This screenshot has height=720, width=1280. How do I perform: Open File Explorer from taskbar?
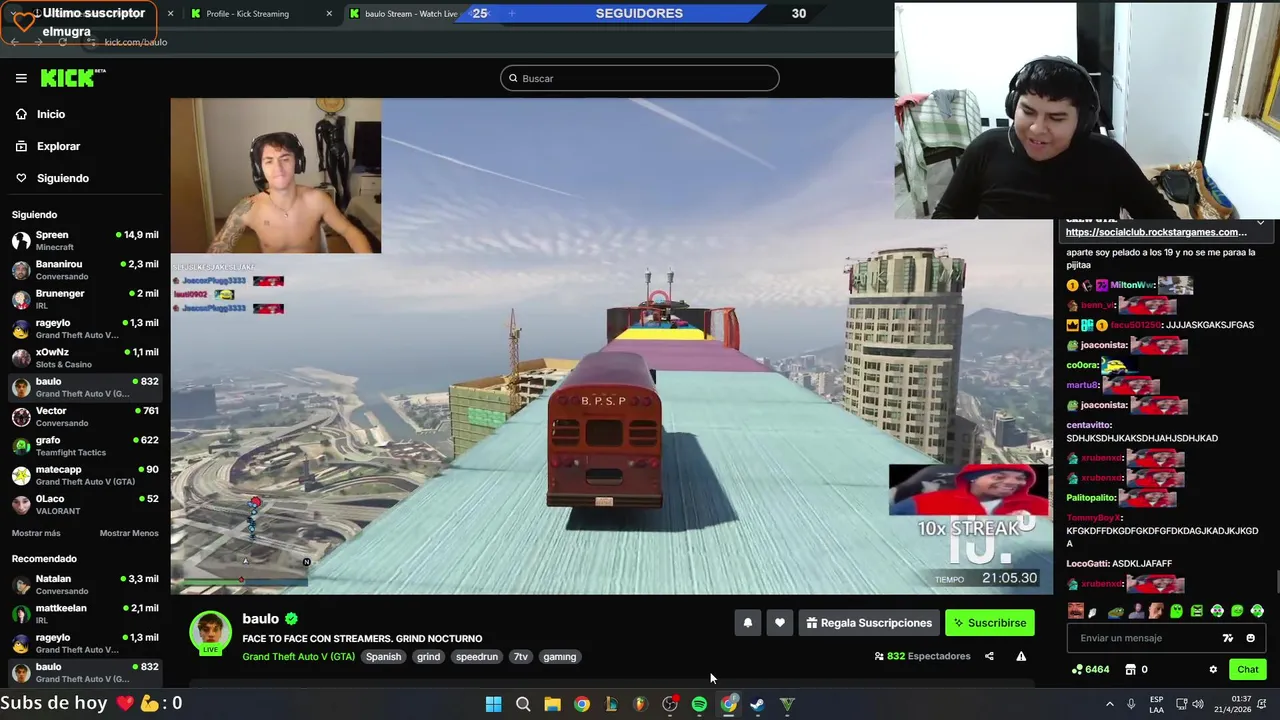(552, 705)
